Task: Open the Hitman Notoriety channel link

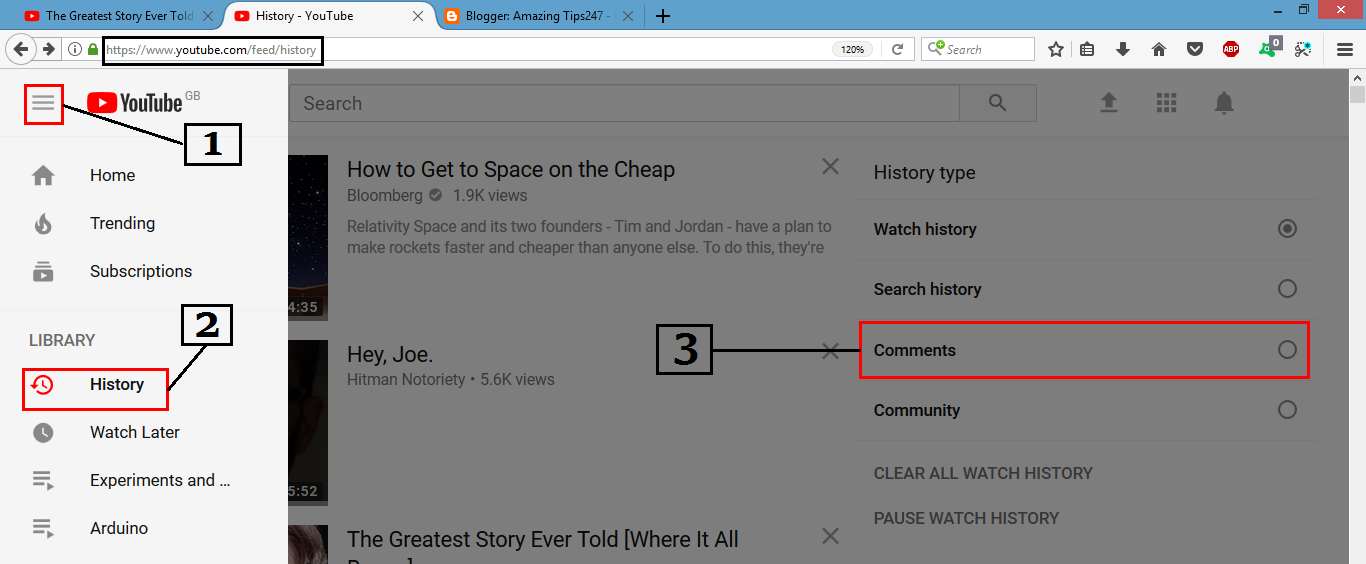Action: (406, 380)
